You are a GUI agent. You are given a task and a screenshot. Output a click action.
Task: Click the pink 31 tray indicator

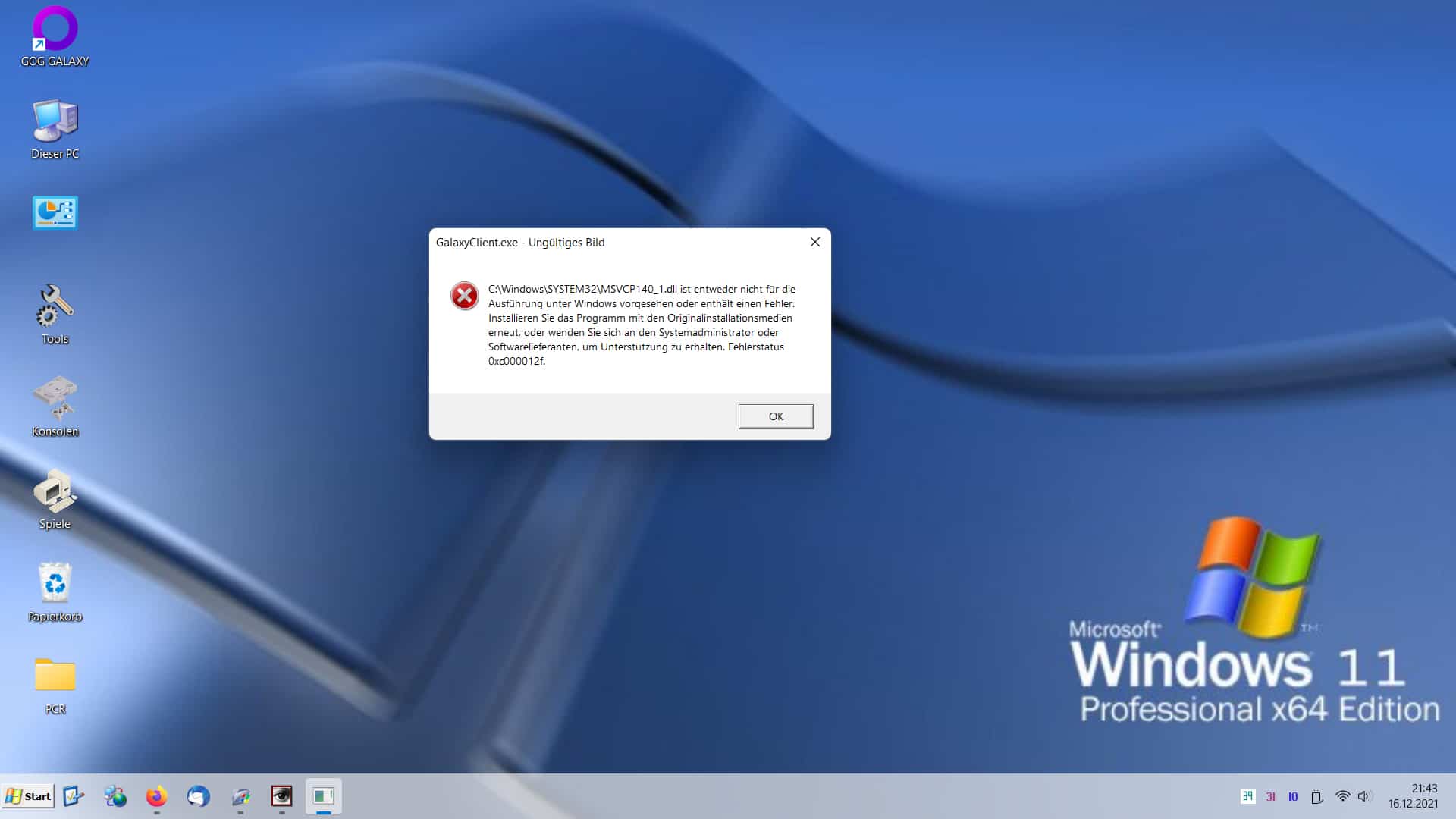click(1271, 796)
